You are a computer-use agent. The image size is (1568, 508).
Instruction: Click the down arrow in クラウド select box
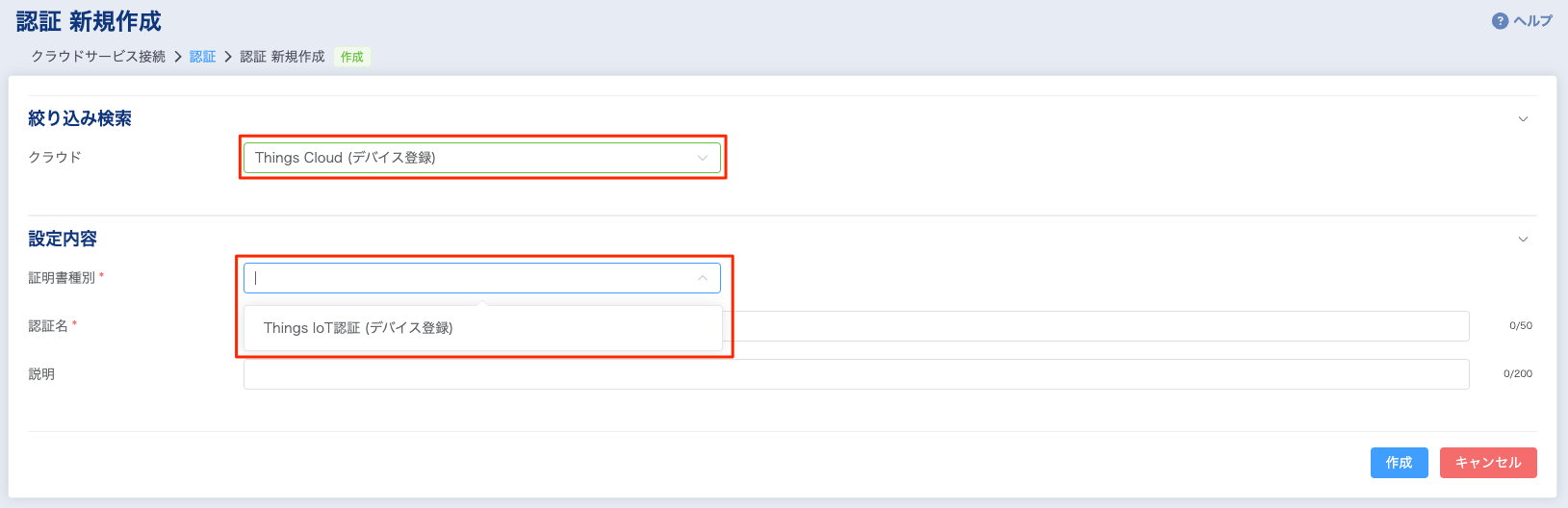[x=703, y=158]
